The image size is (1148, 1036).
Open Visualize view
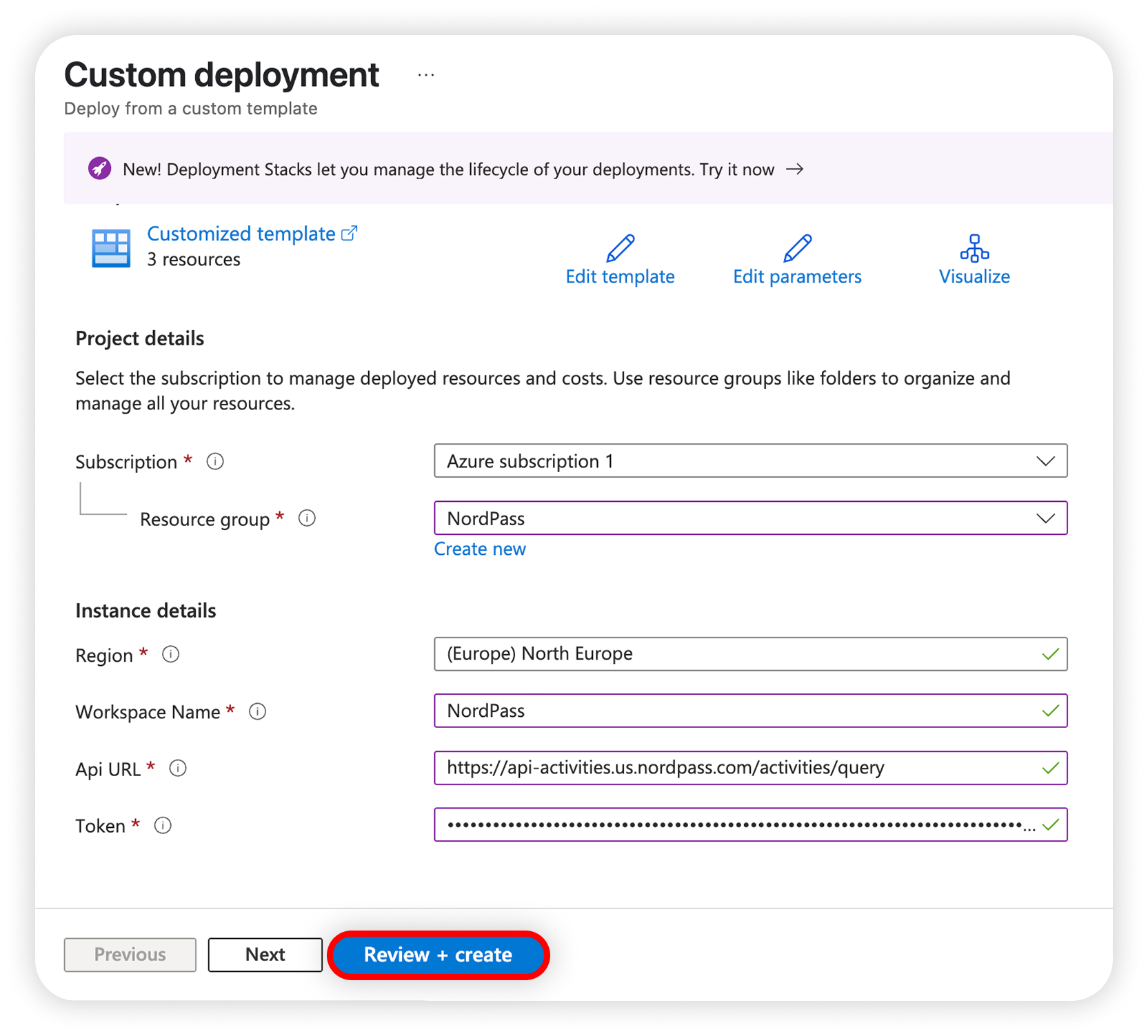[x=974, y=276]
